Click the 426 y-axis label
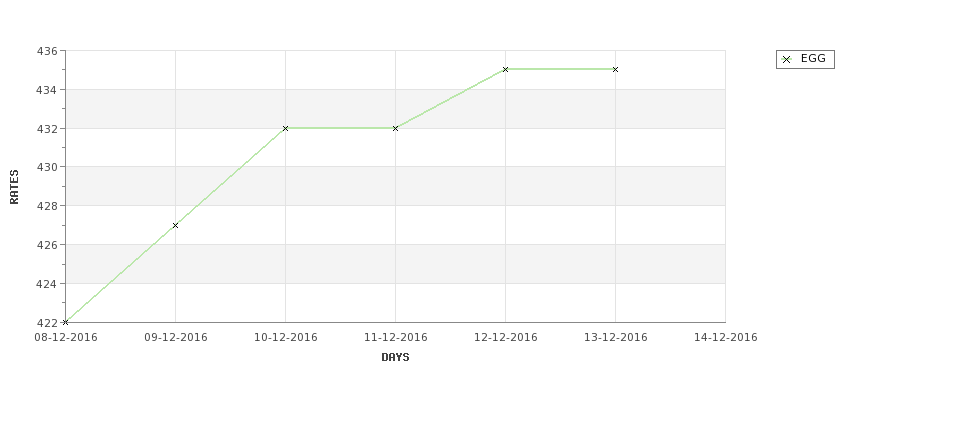 coord(47,245)
